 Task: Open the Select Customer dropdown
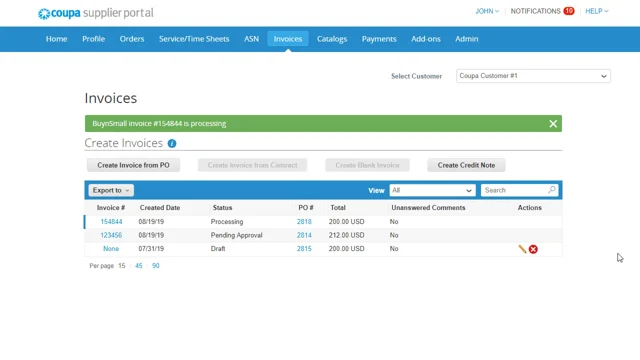[x=533, y=76]
